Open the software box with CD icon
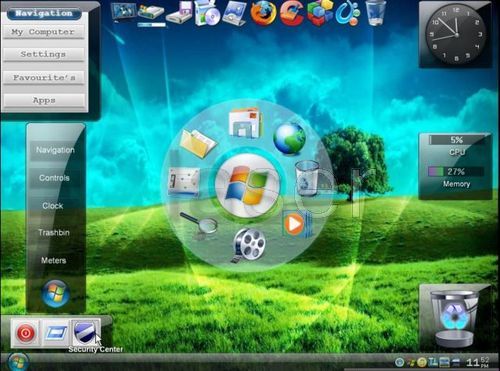The width and height of the screenshot is (500, 371). point(207,13)
